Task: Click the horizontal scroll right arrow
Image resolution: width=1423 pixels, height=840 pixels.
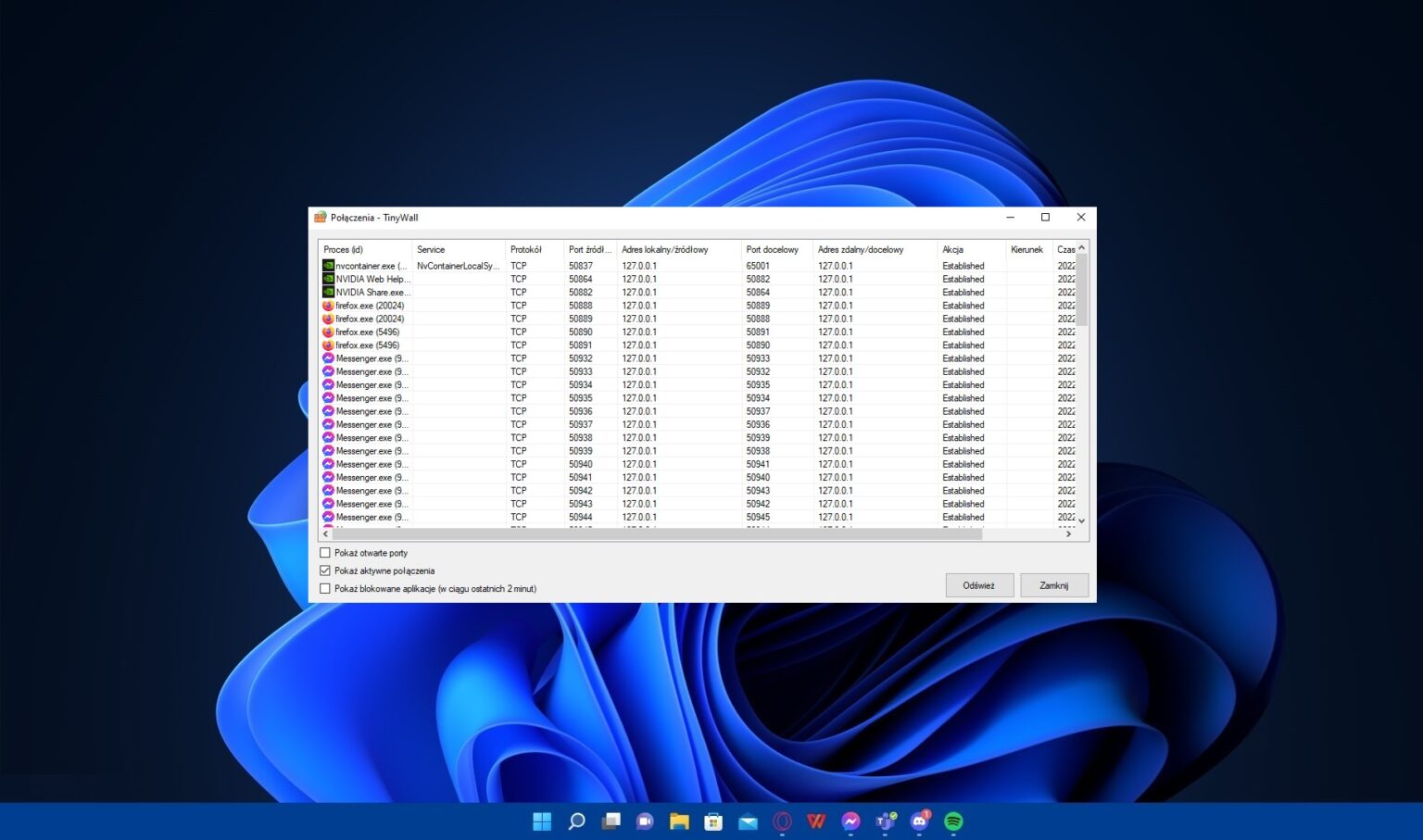Action: [1068, 534]
